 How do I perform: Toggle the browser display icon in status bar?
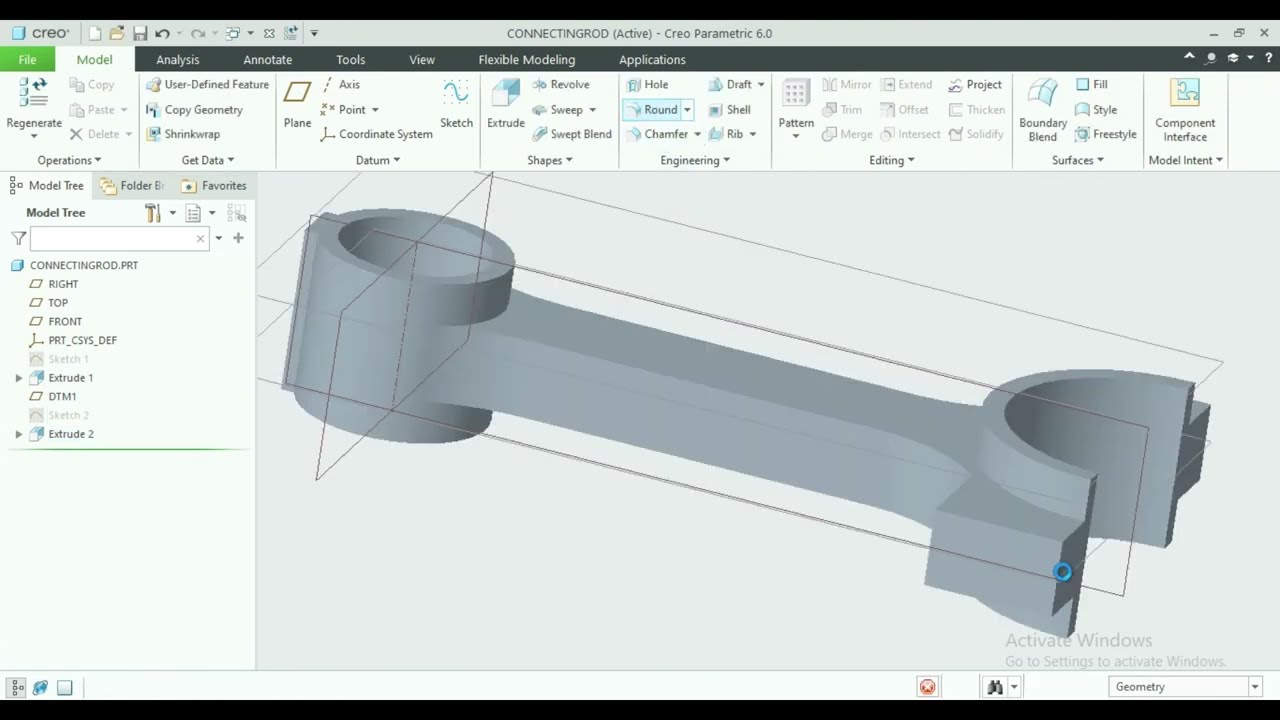coord(40,687)
